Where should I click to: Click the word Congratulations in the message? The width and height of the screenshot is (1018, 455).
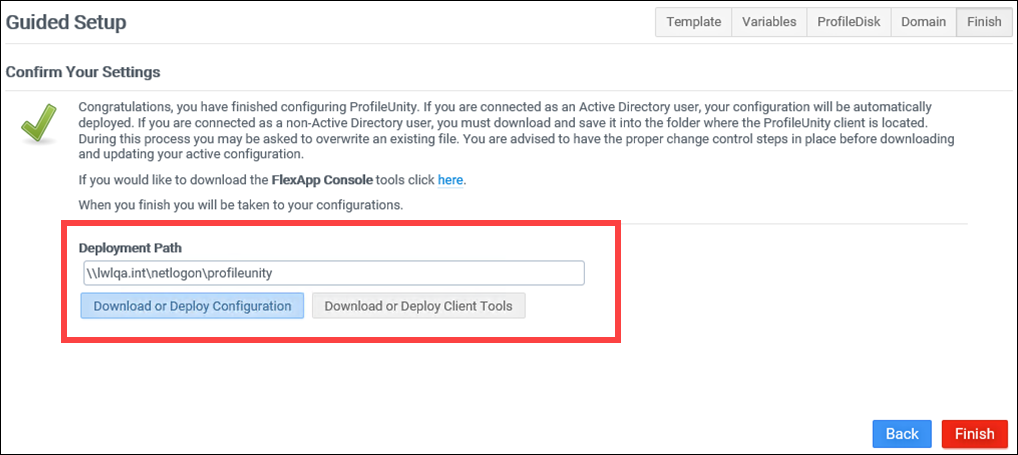[x=127, y=107]
